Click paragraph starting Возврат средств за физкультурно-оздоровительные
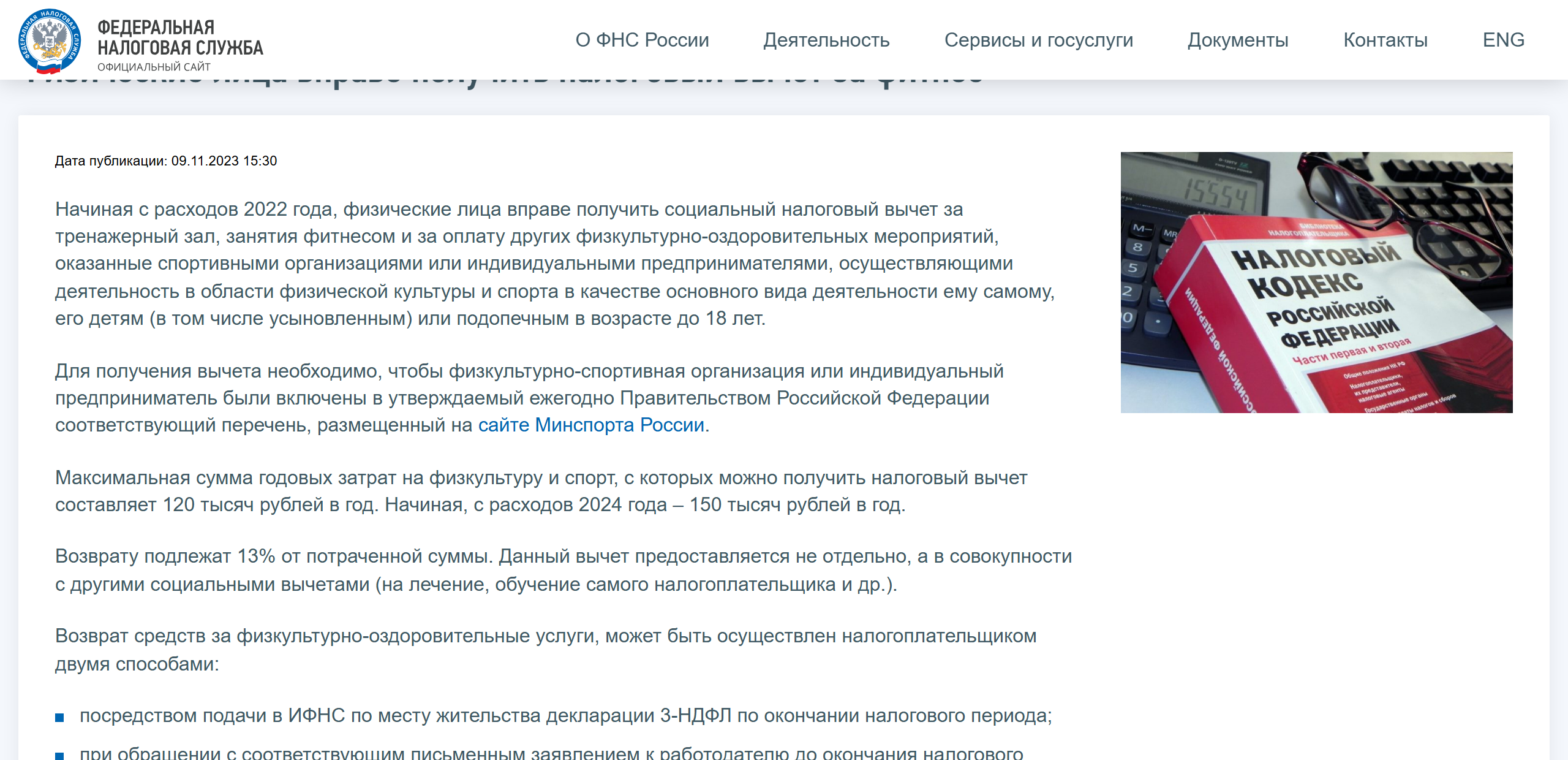Viewport: 1568px width, 760px height. (x=546, y=650)
